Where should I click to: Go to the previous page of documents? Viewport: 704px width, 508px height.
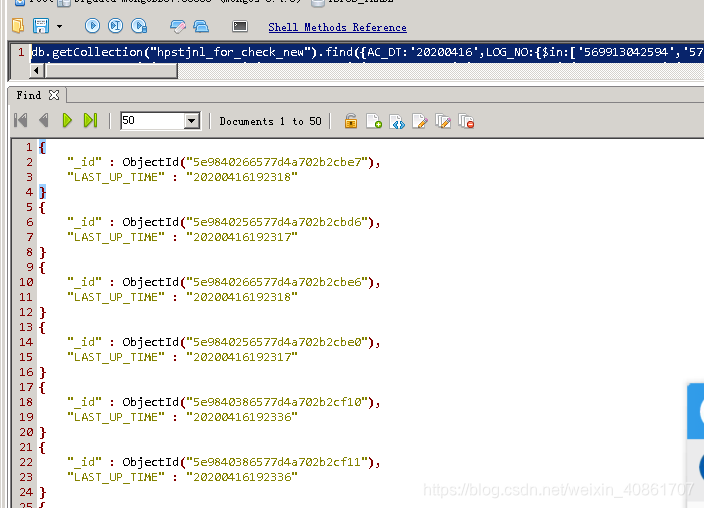coord(44,120)
